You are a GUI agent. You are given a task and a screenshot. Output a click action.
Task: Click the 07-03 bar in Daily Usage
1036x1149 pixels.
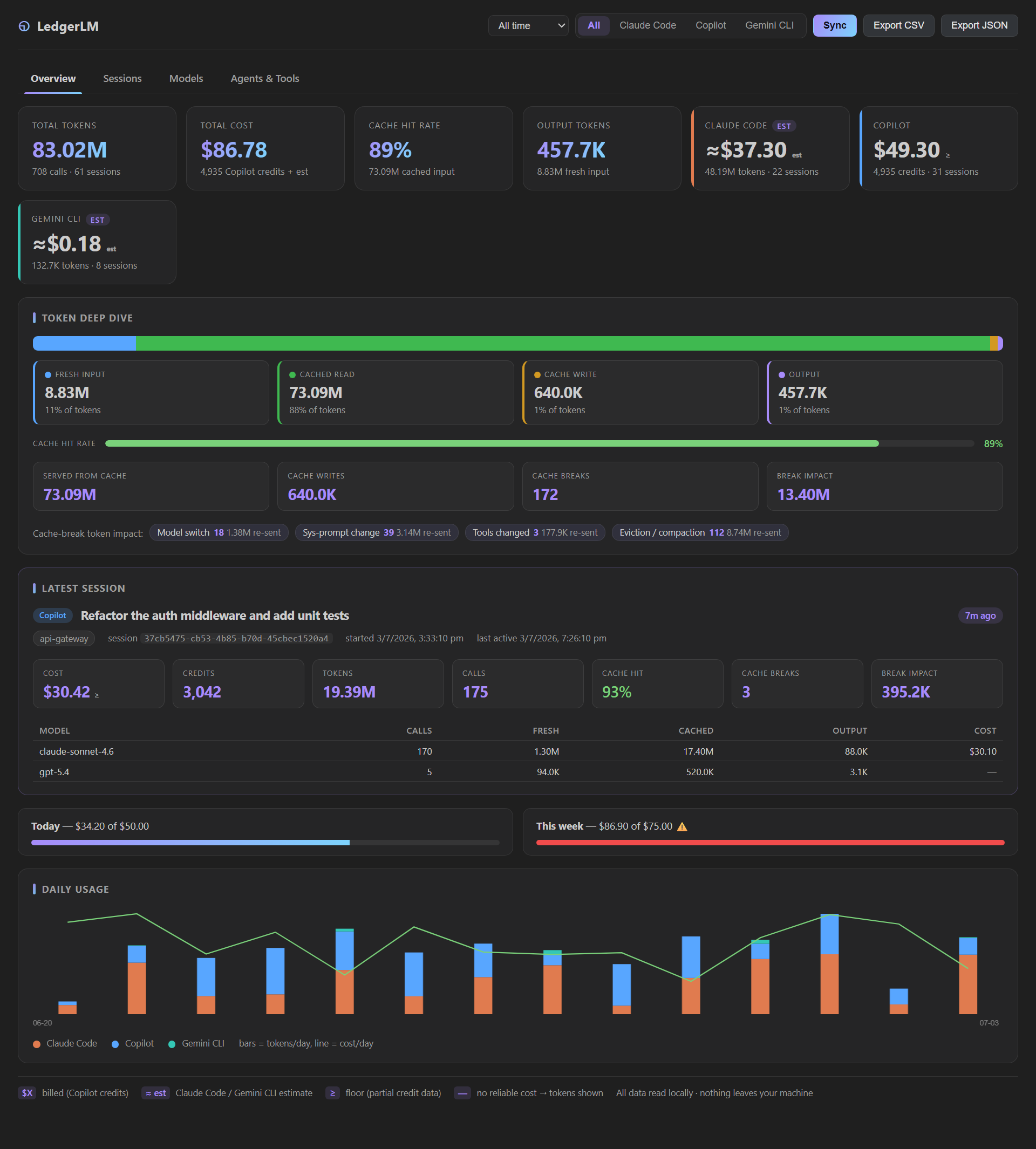coord(967,975)
